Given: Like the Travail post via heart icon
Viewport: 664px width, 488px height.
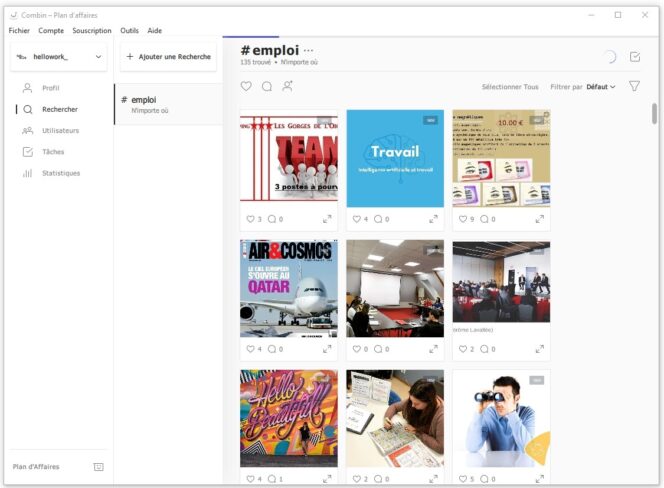Looking at the screenshot, I should [x=357, y=219].
